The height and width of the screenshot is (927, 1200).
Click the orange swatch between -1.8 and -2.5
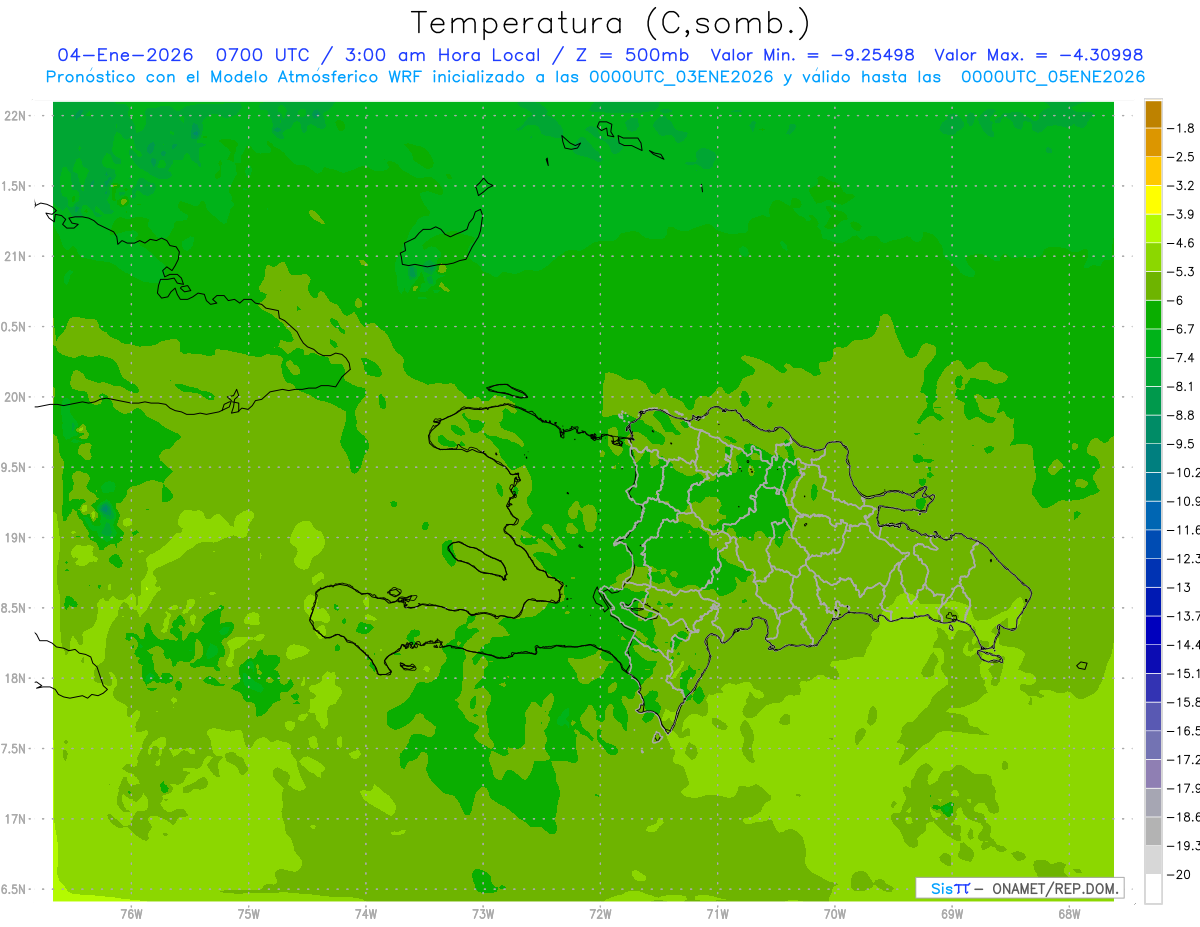(x=1153, y=143)
